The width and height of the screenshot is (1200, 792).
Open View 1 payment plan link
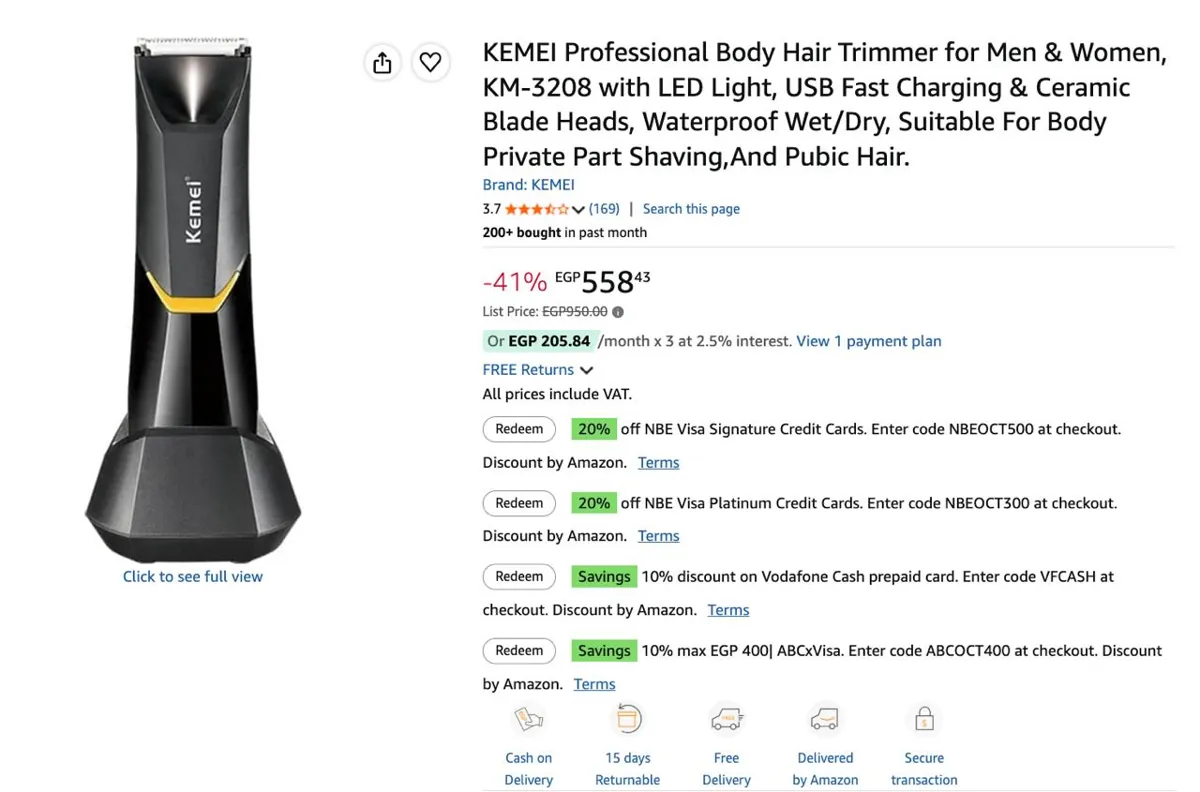point(869,341)
